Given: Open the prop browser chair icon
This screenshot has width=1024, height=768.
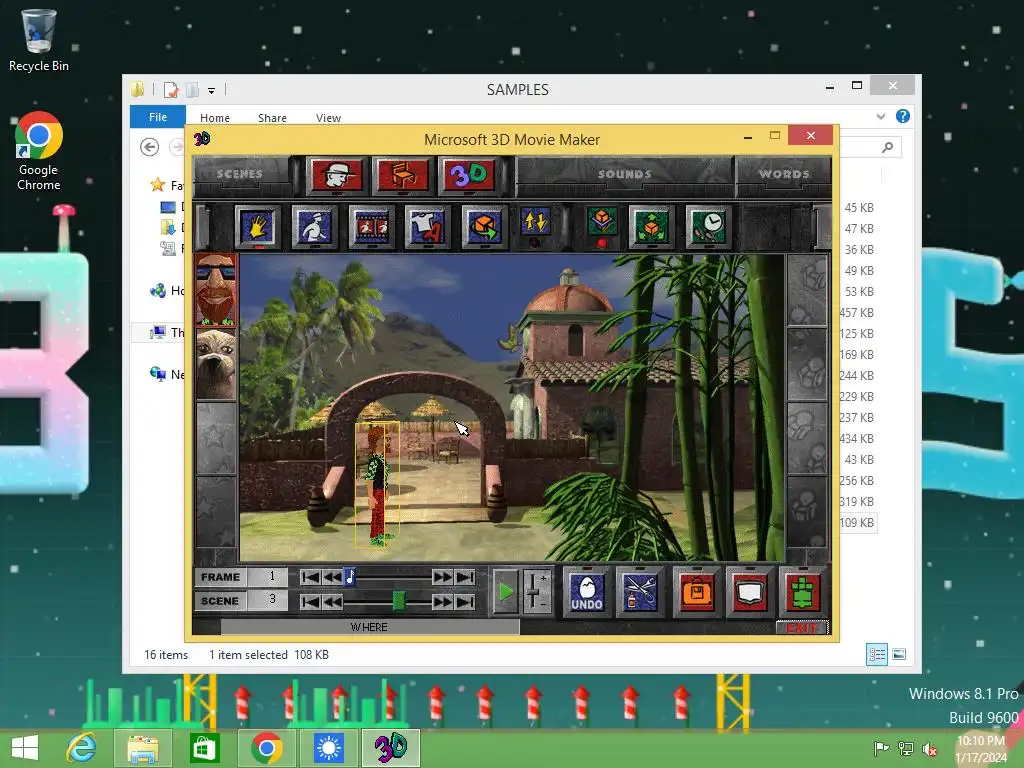Looking at the screenshot, I should pyautogui.click(x=403, y=175).
